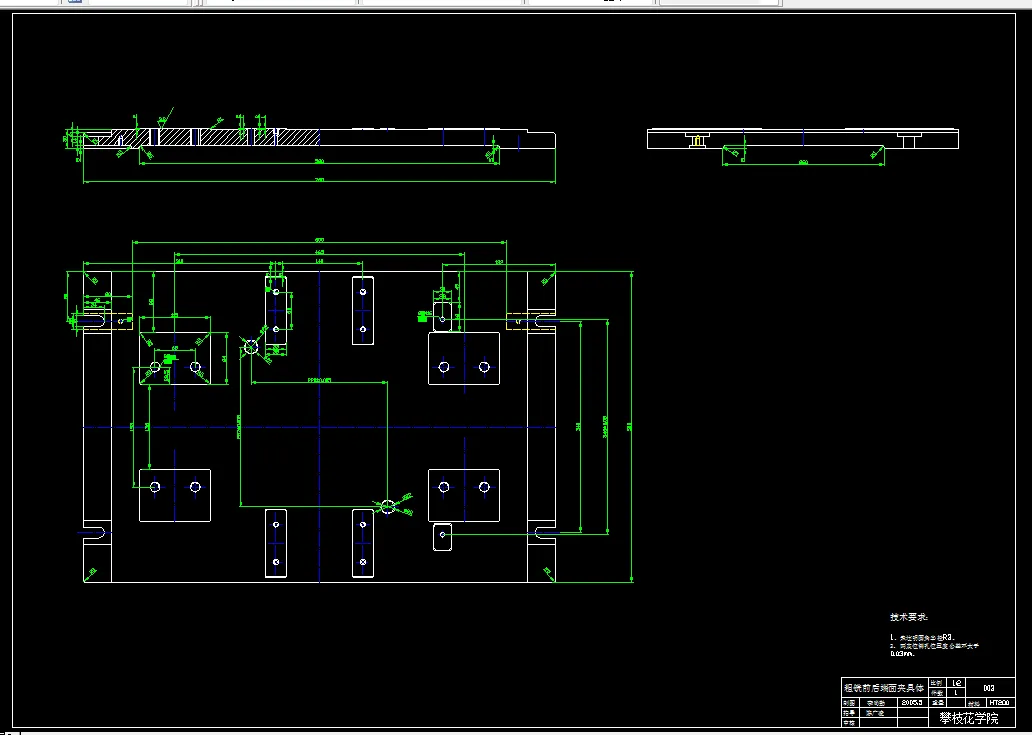Click the 攀枝花学院 text in the title block
The width and height of the screenshot is (1032, 735).
[x=968, y=718]
